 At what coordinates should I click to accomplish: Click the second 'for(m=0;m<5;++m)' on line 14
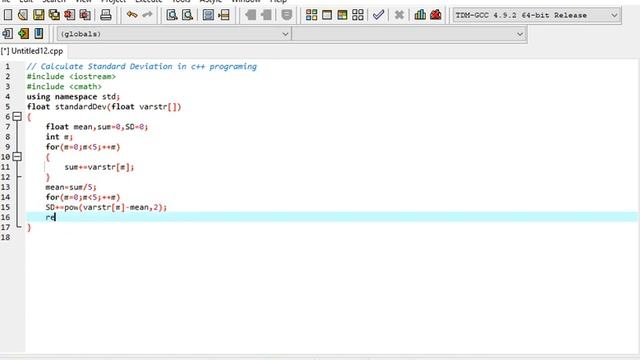83,197
